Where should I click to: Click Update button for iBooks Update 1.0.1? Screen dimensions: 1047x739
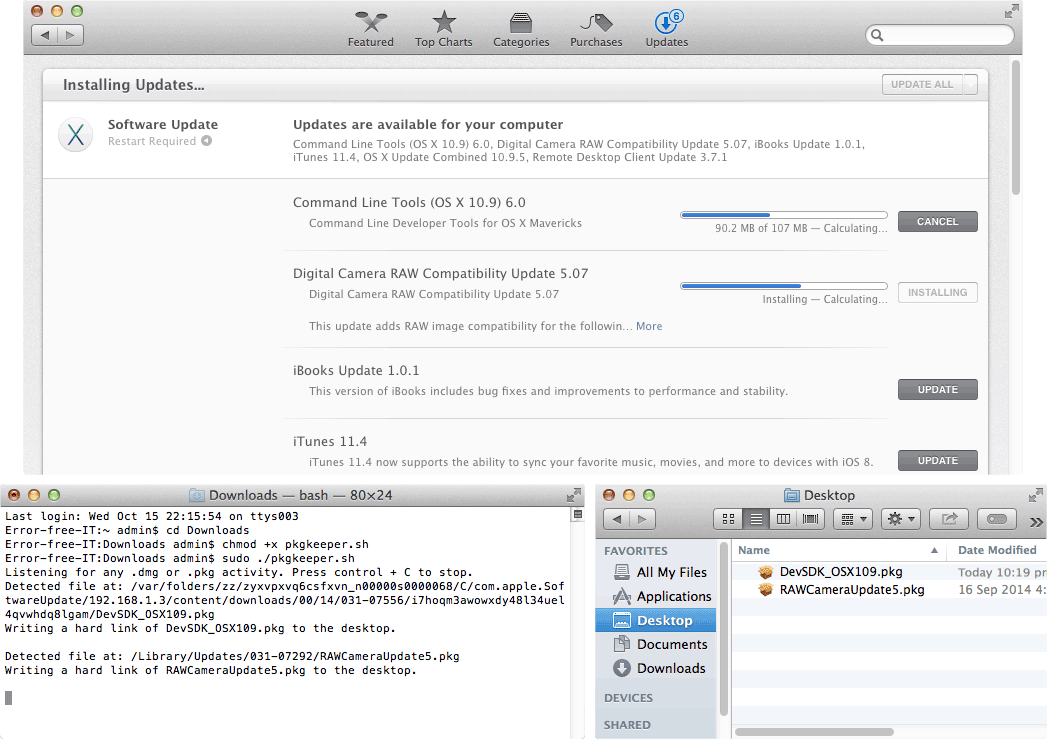click(x=937, y=390)
